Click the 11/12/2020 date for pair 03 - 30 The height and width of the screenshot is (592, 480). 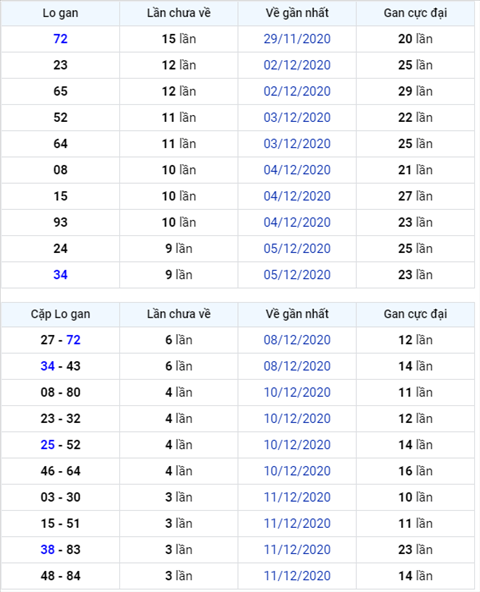click(x=297, y=497)
